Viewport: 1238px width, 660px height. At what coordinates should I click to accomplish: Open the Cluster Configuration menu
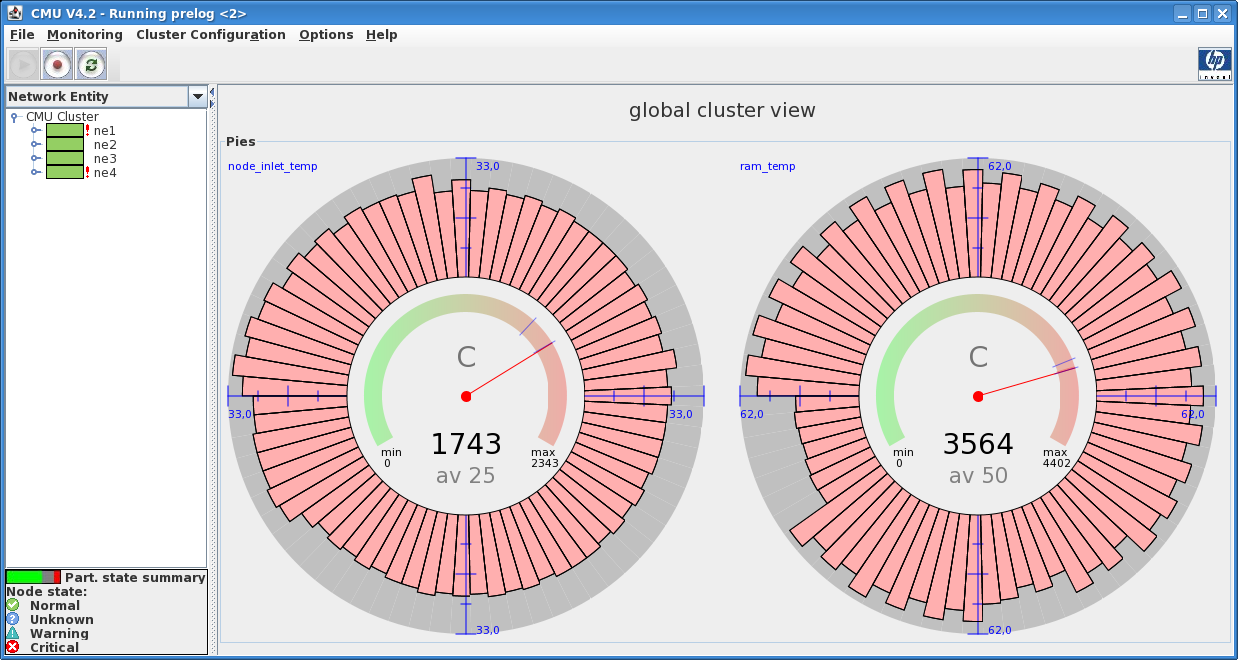[210, 34]
